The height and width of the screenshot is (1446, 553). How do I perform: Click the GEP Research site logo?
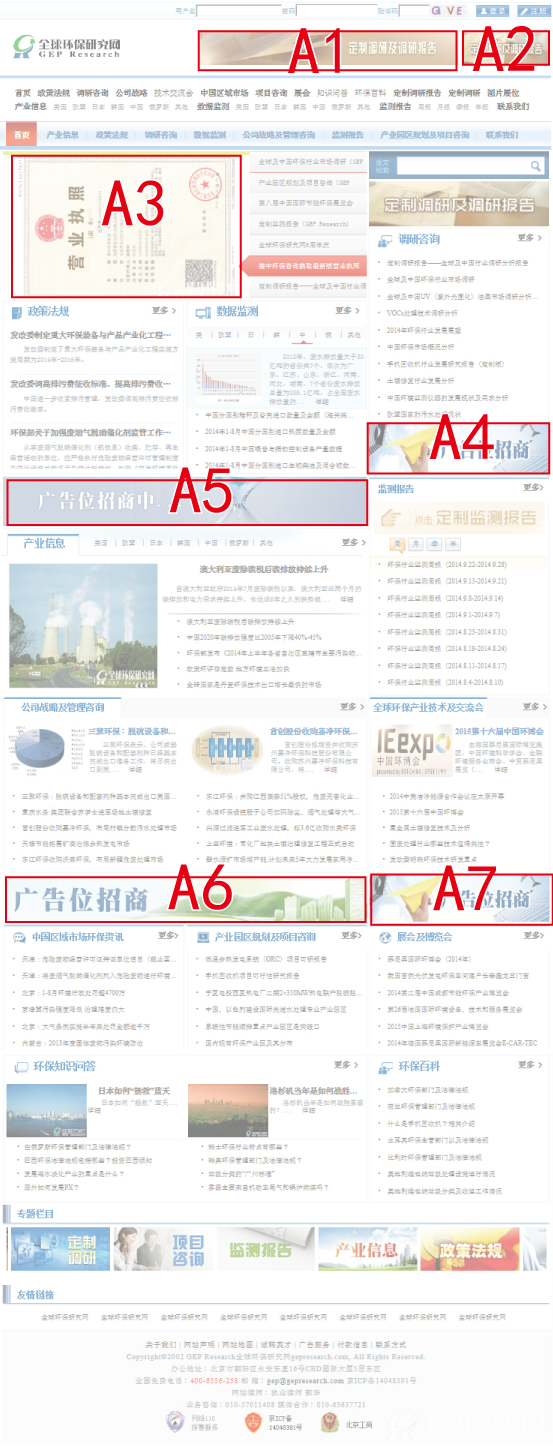pyautogui.click(x=68, y=47)
